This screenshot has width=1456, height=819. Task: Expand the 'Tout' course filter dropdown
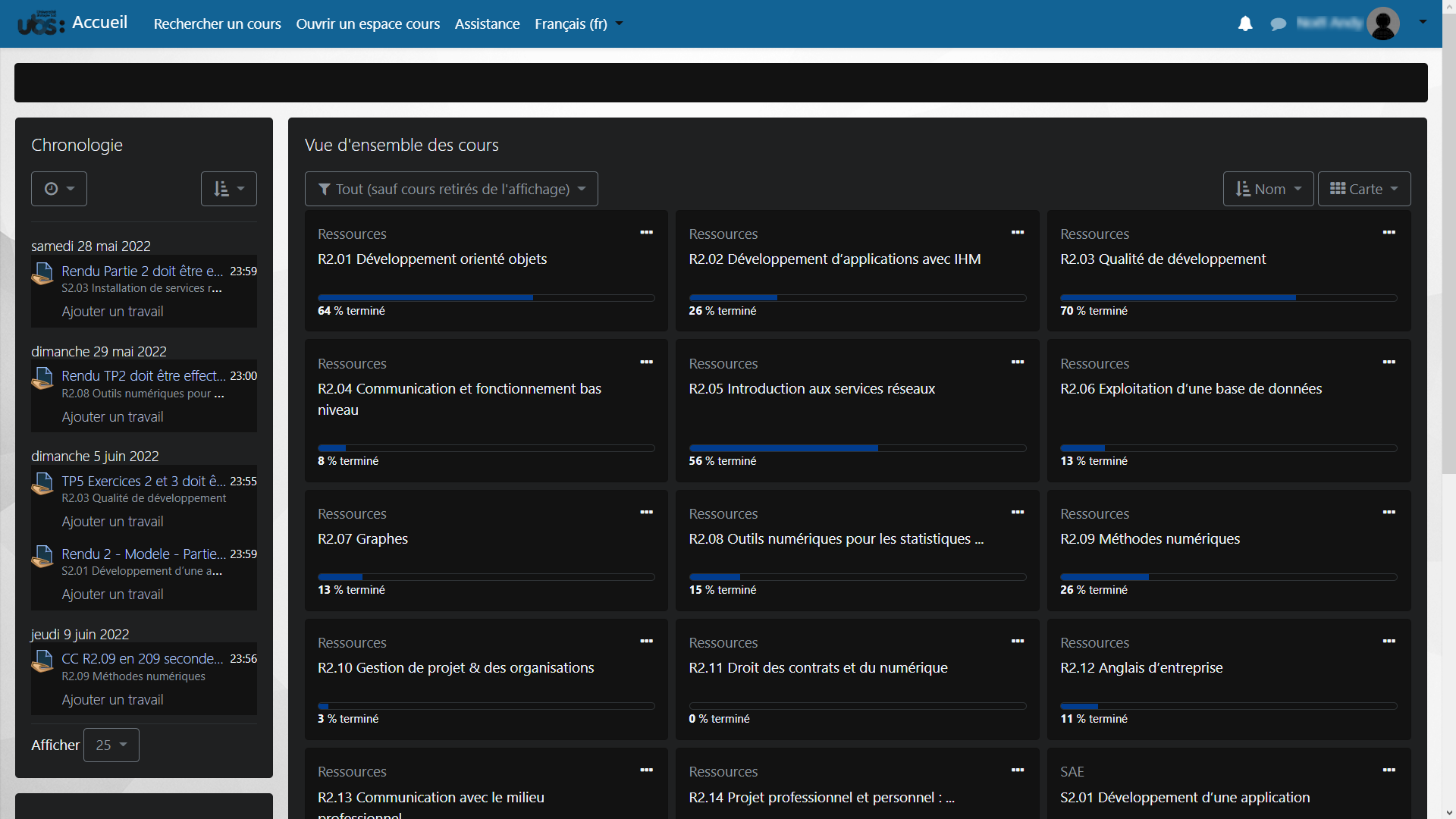pyautogui.click(x=451, y=189)
